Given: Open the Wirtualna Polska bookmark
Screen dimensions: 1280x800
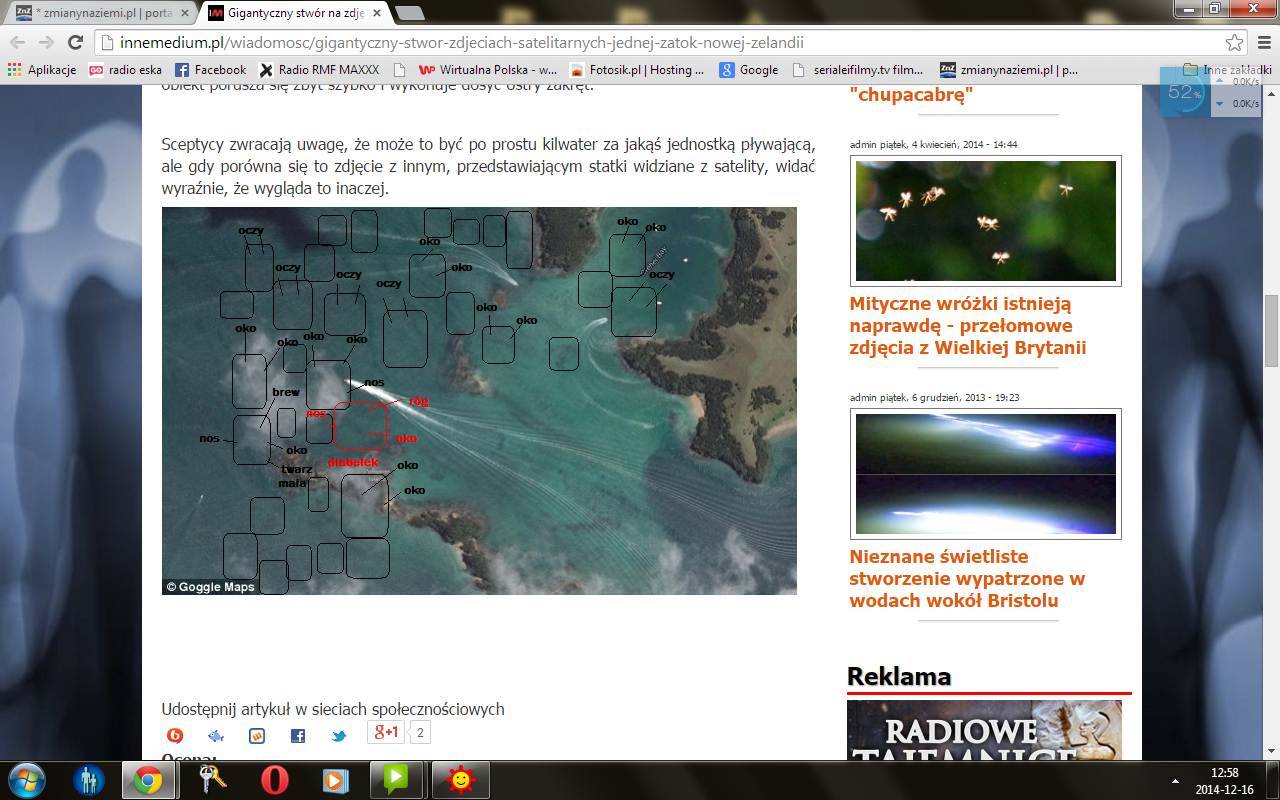Looking at the screenshot, I should (x=487, y=70).
